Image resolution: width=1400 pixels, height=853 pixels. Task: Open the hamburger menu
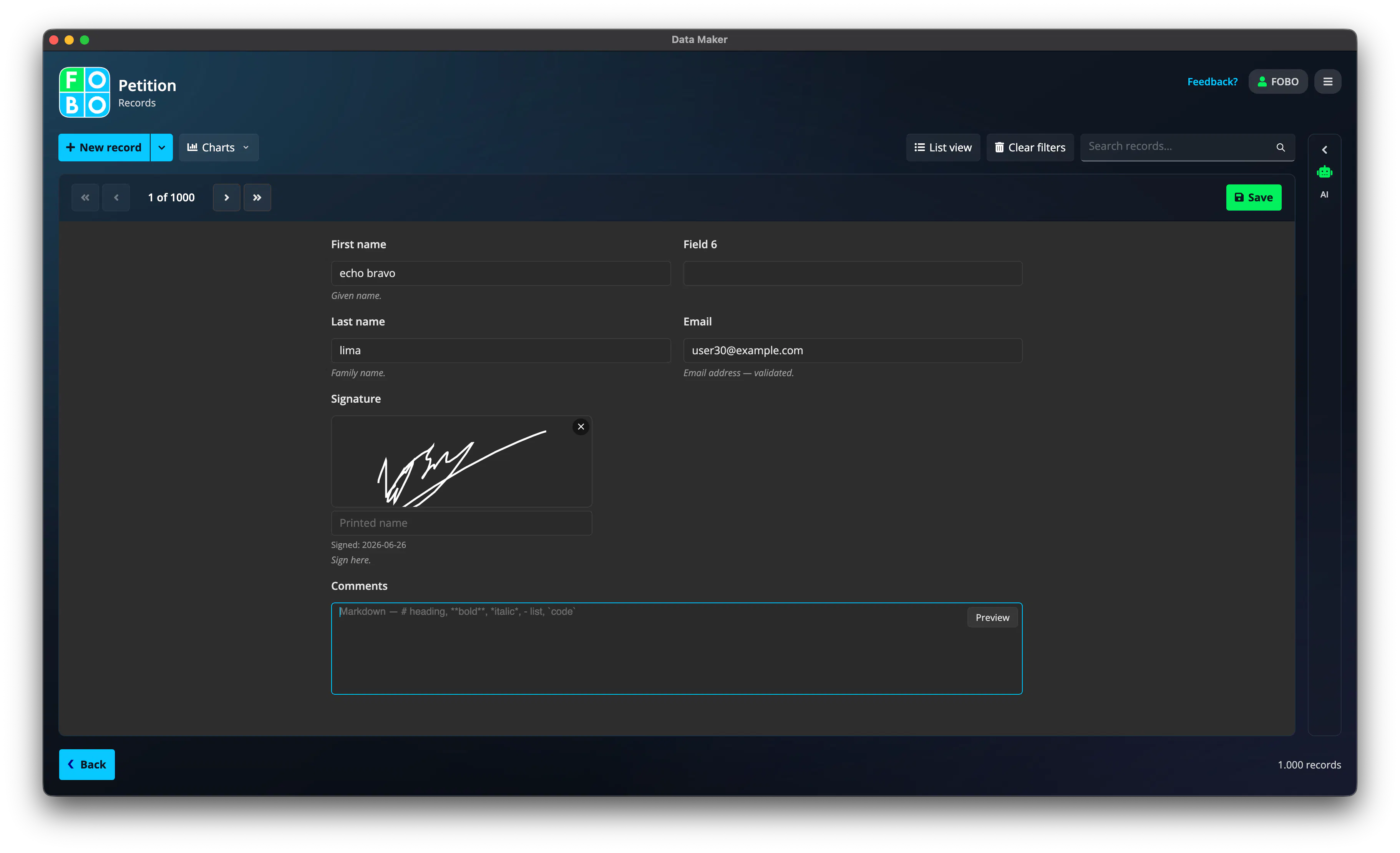[x=1327, y=82]
